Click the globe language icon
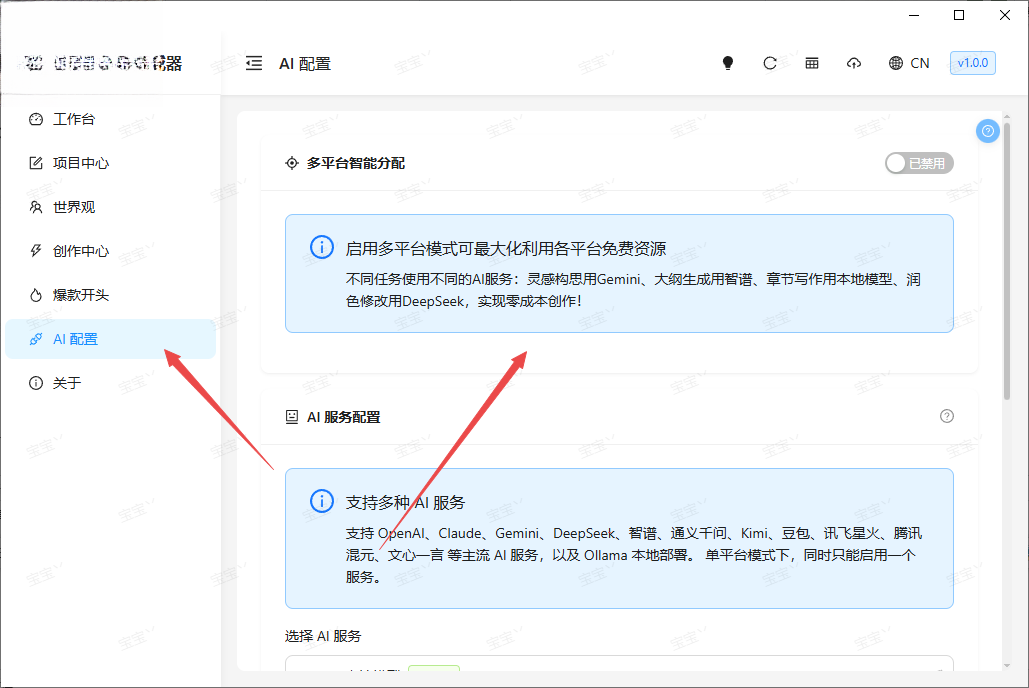The height and width of the screenshot is (688, 1029). click(896, 63)
